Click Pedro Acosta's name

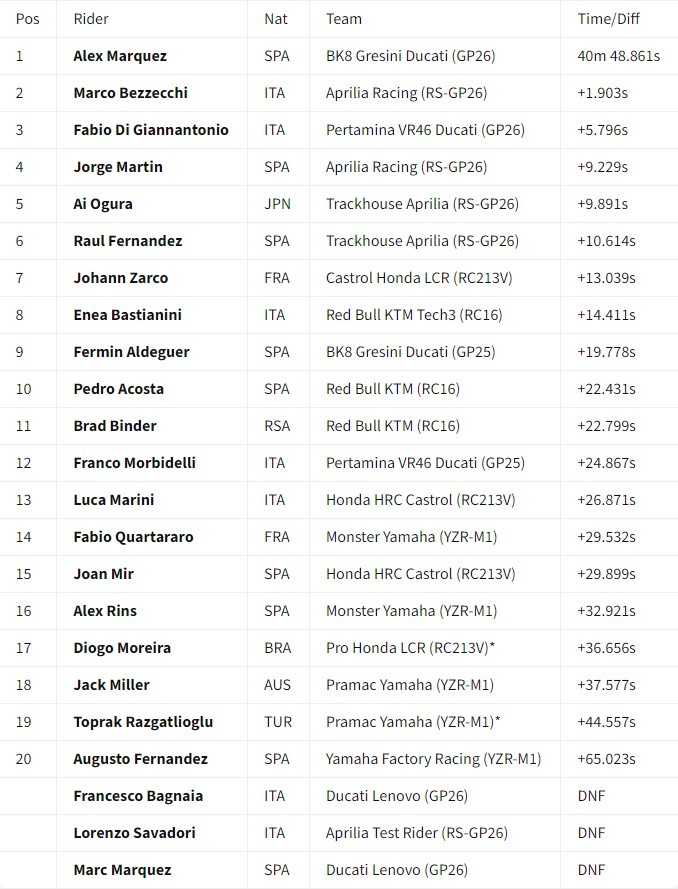118,389
